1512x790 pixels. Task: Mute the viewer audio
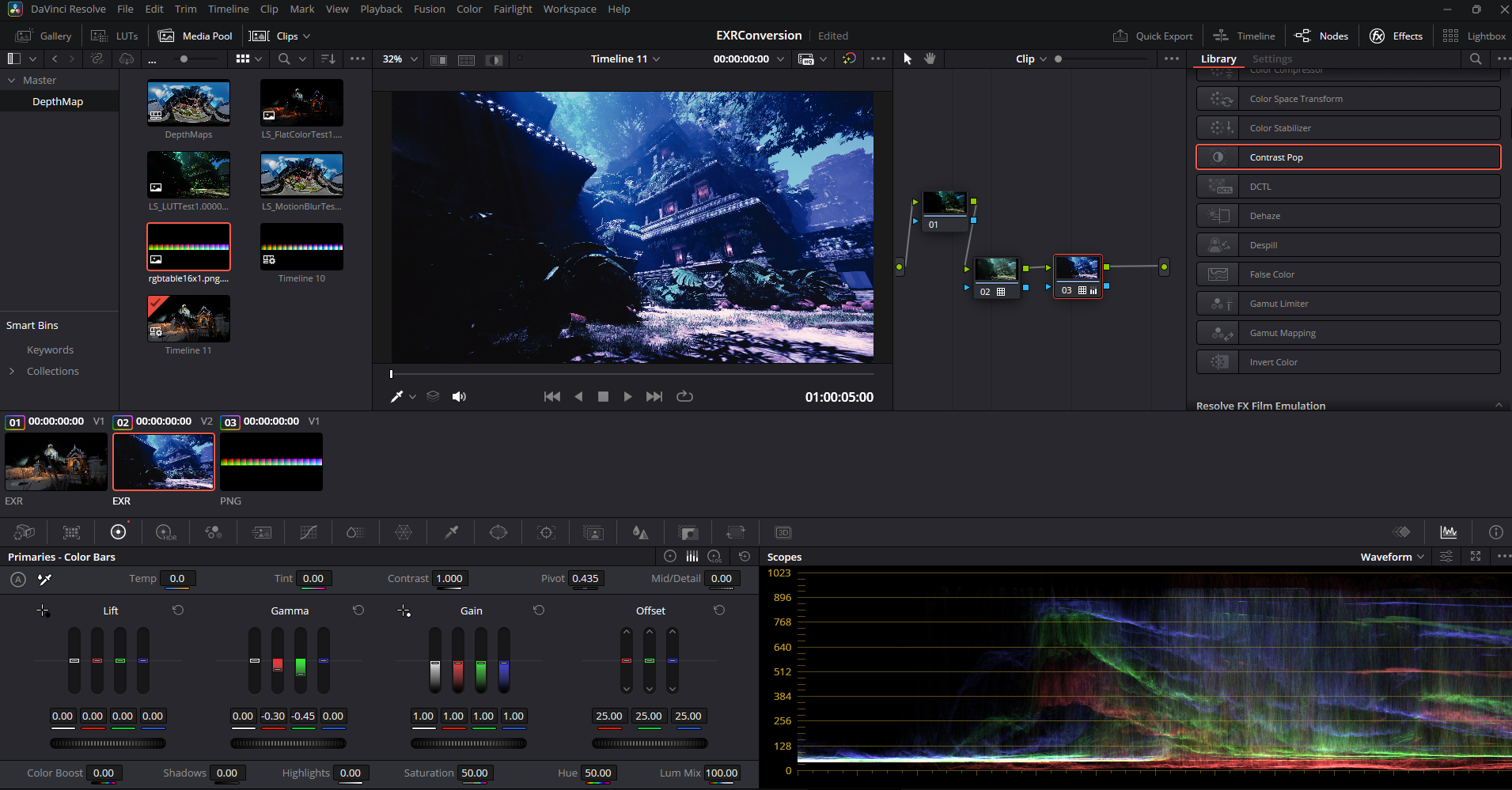pyautogui.click(x=459, y=396)
